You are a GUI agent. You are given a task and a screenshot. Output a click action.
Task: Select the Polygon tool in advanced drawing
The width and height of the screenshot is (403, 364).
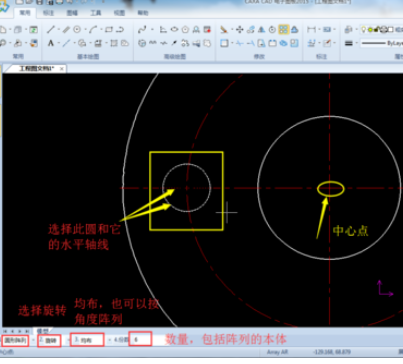[x=185, y=29]
